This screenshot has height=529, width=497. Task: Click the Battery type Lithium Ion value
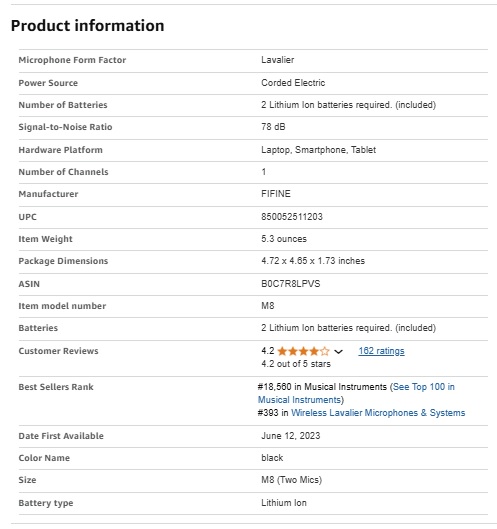click(284, 503)
